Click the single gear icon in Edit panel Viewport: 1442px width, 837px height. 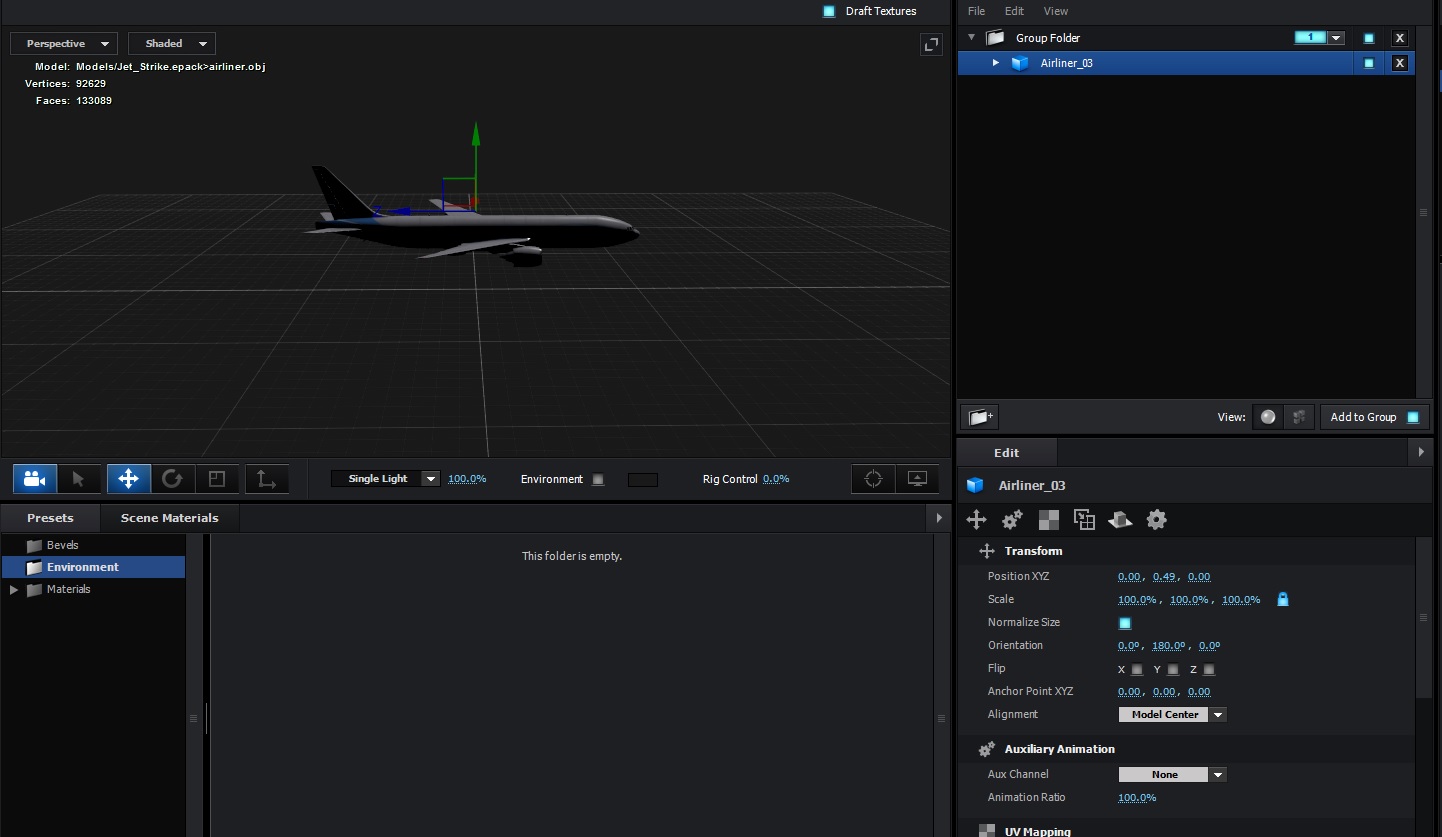click(1157, 519)
